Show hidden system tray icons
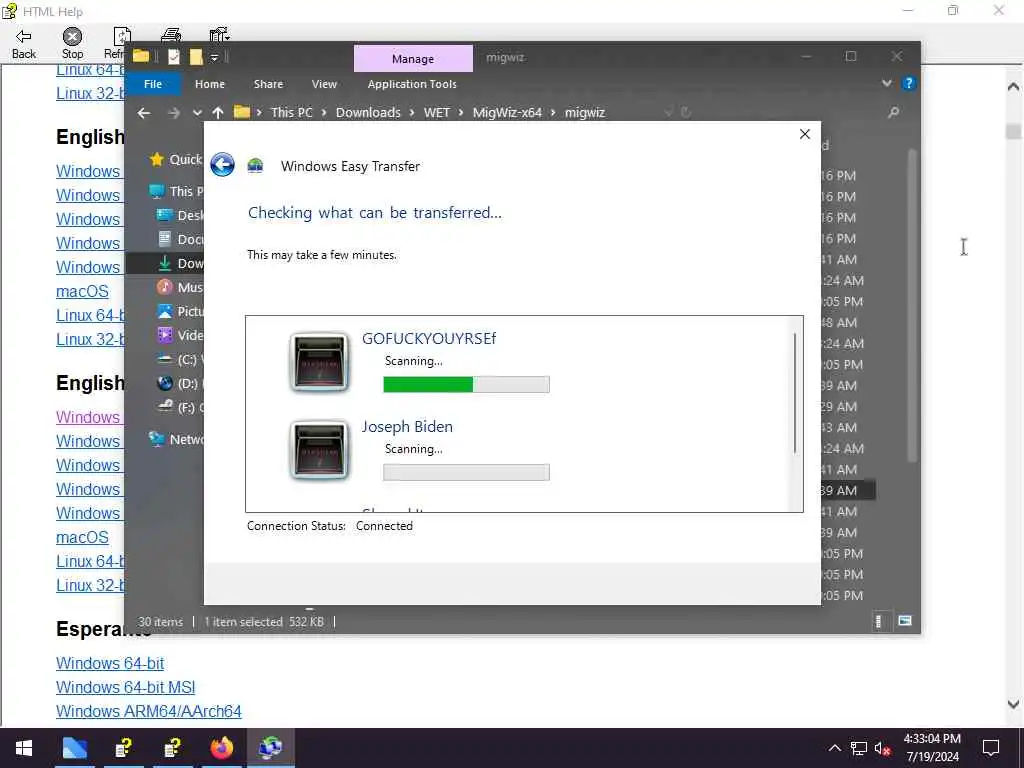This screenshot has width=1024, height=768. coord(835,748)
